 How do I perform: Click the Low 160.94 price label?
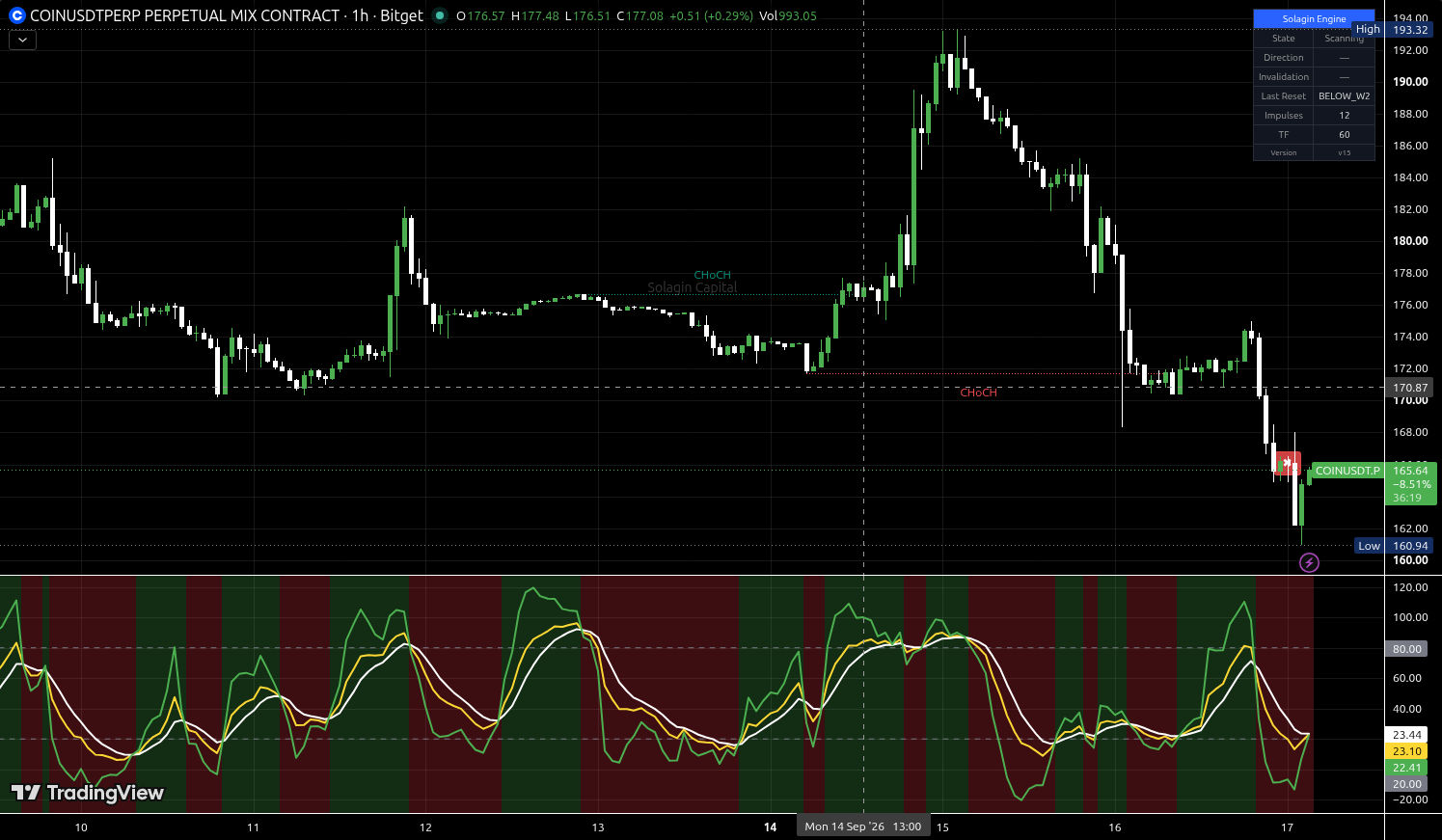(x=1395, y=546)
